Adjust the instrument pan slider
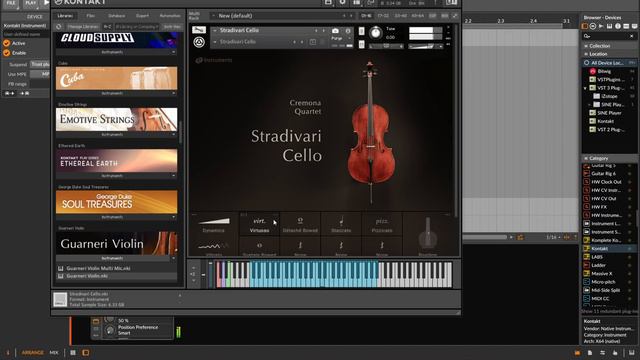Image resolution: width=640 pixels, height=360 pixels. click(386, 47)
